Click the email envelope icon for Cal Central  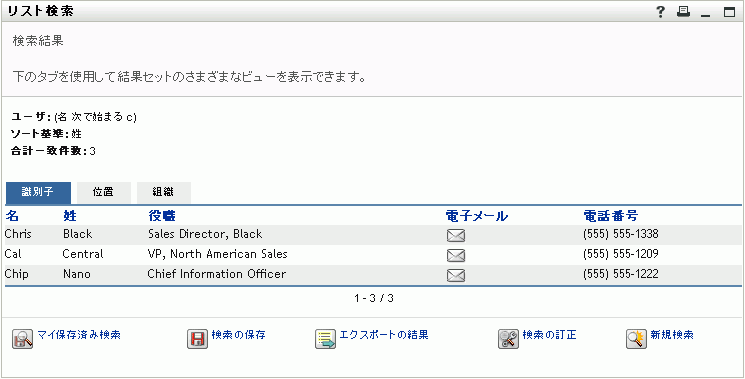coord(456,256)
